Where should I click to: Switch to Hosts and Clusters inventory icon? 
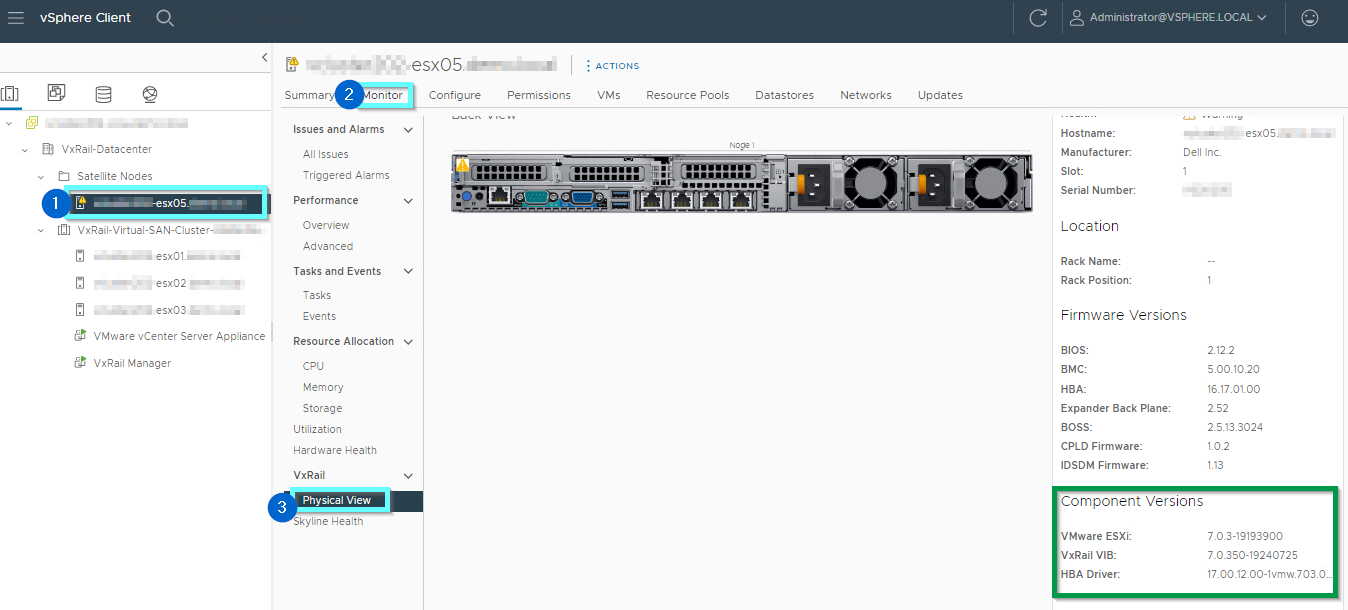click(10, 94)
